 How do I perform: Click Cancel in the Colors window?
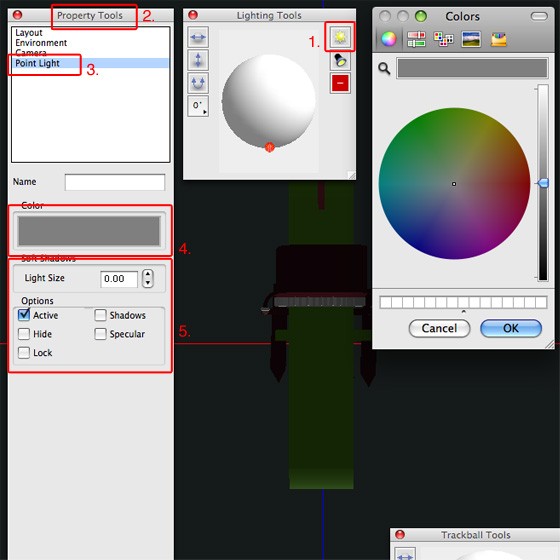[439, 328]
